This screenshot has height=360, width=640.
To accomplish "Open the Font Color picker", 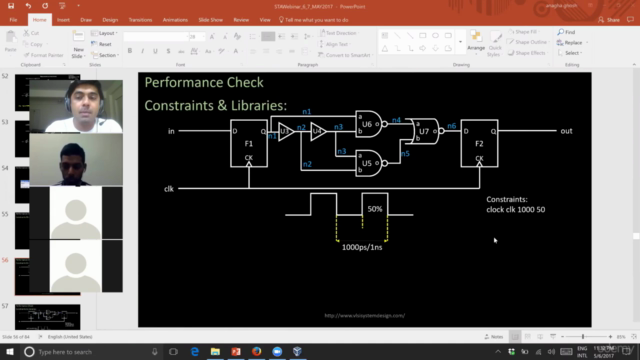I will coord(236,51).
